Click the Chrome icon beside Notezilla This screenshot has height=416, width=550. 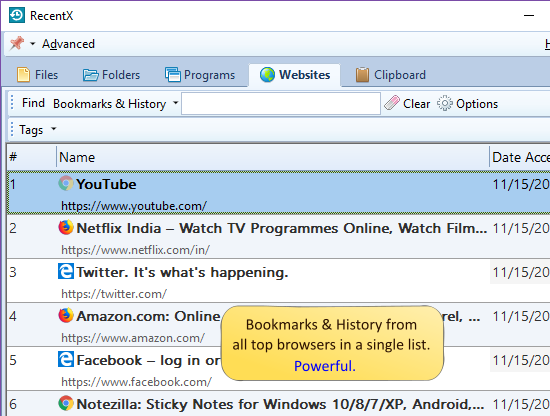tap(66, 403)
